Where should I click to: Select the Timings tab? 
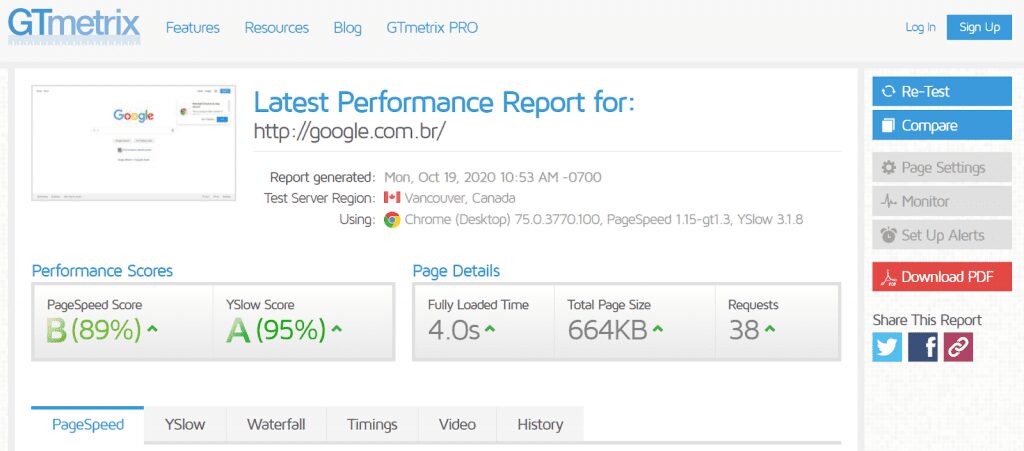372,424
